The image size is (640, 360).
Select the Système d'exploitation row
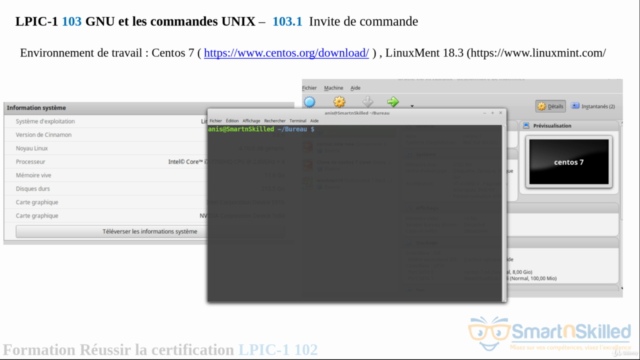click(149, 121)
